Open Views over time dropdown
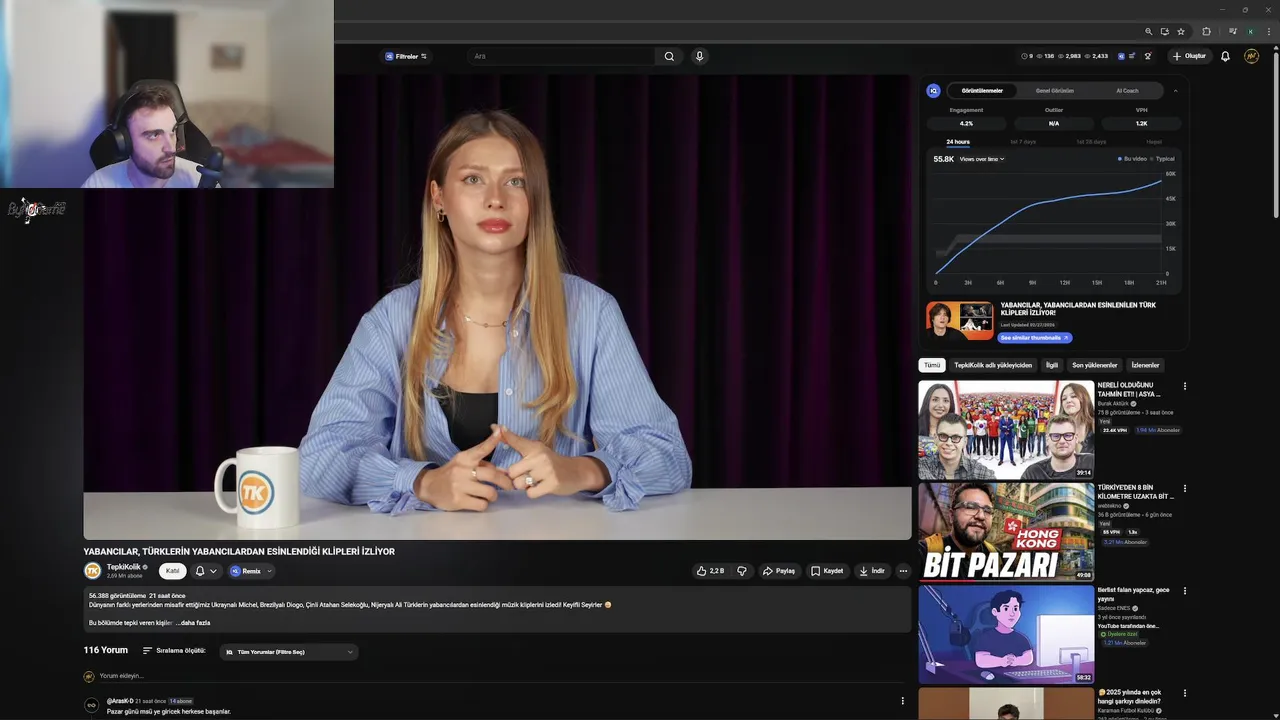Viewport: 1280px width, 720px height. (x=982, y=159)
